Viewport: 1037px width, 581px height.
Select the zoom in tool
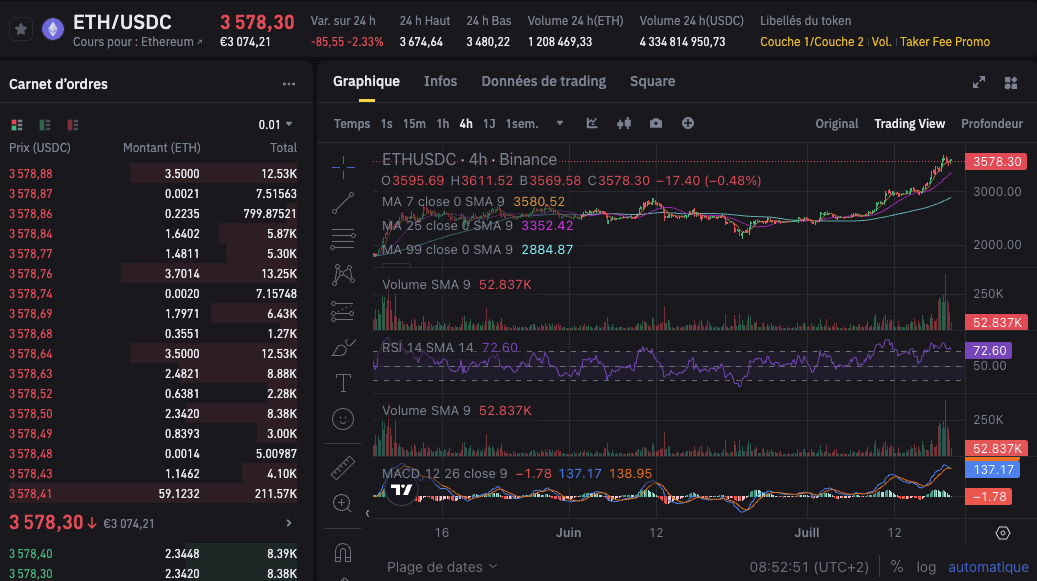tap(342, 504)
